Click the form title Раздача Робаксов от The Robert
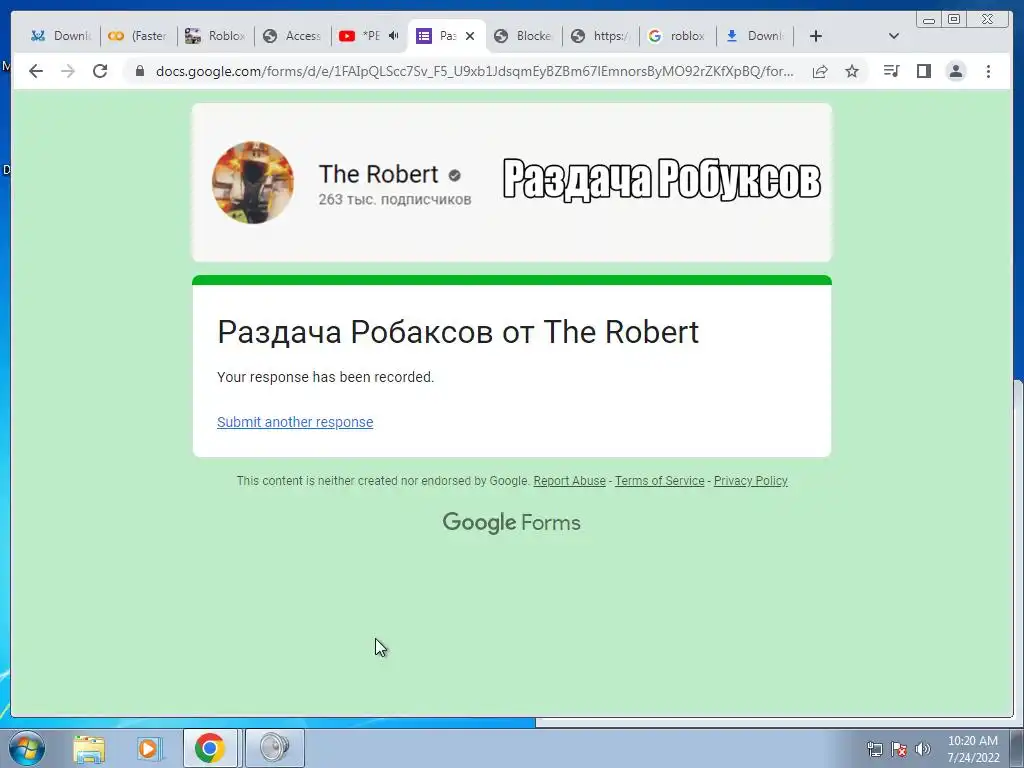This screenshot has height=768, width=1024. [458, 332]
